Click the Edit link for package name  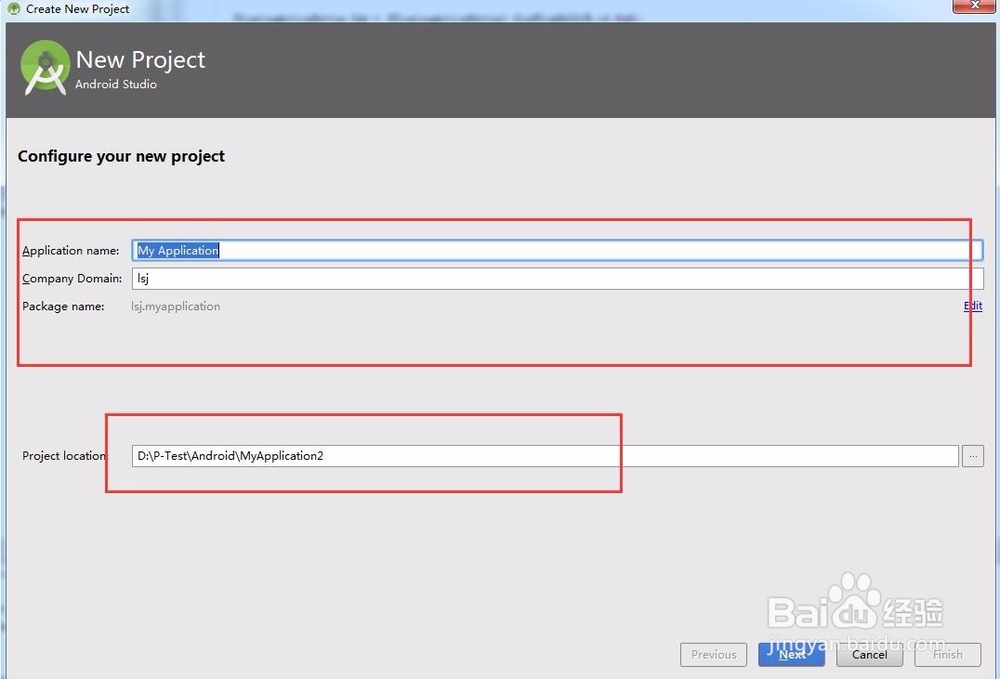pos(973,306)
